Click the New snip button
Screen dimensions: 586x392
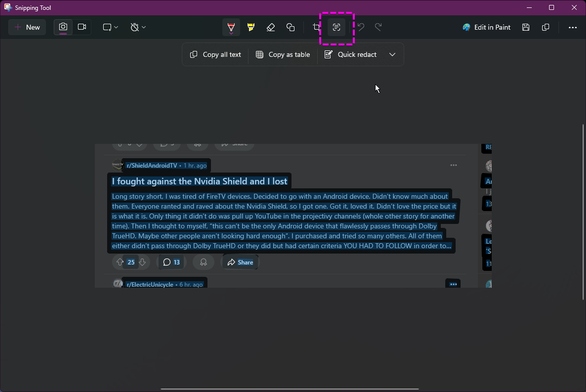27,27
